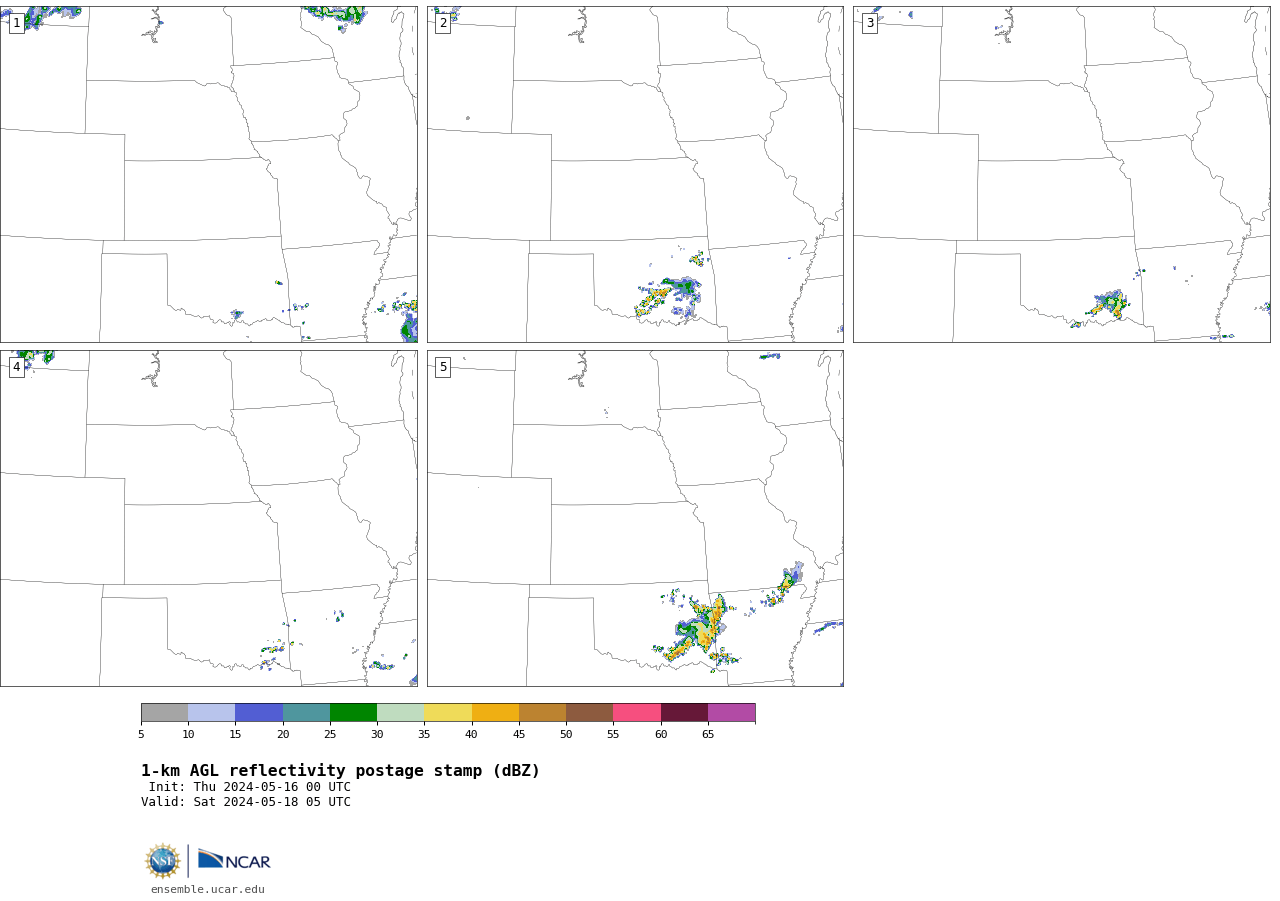Click the panel number 5 label

pyautogui.click(x=443, y=367)
